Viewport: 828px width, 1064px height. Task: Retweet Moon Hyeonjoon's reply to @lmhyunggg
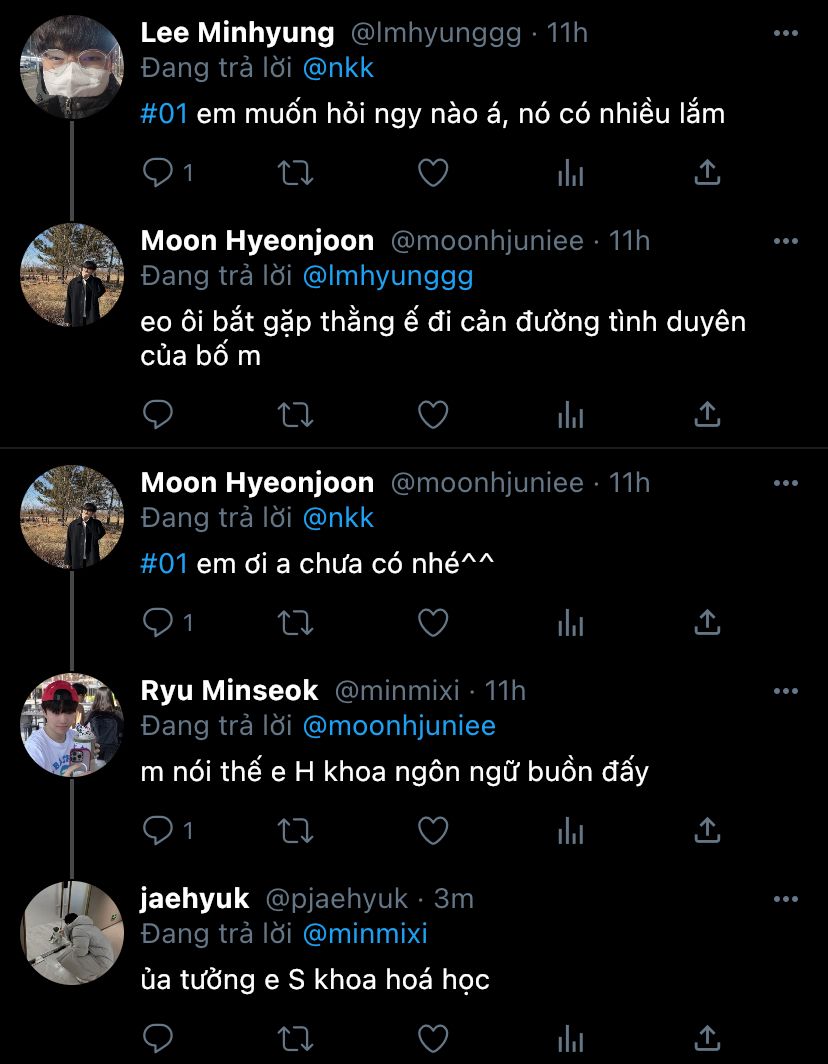point(295,413)
